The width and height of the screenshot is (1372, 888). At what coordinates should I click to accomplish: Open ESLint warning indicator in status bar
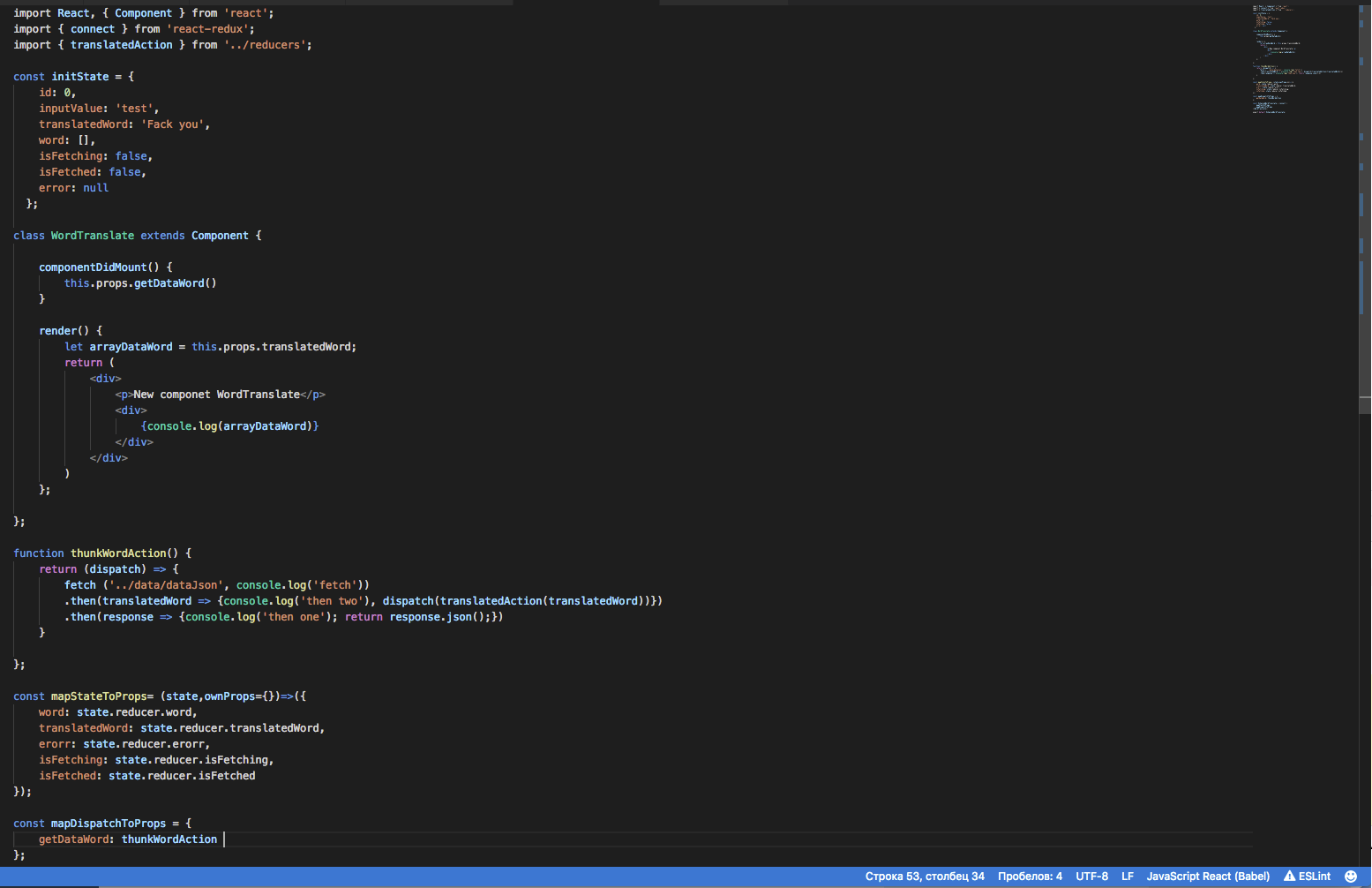click(x=1307, y=877)
